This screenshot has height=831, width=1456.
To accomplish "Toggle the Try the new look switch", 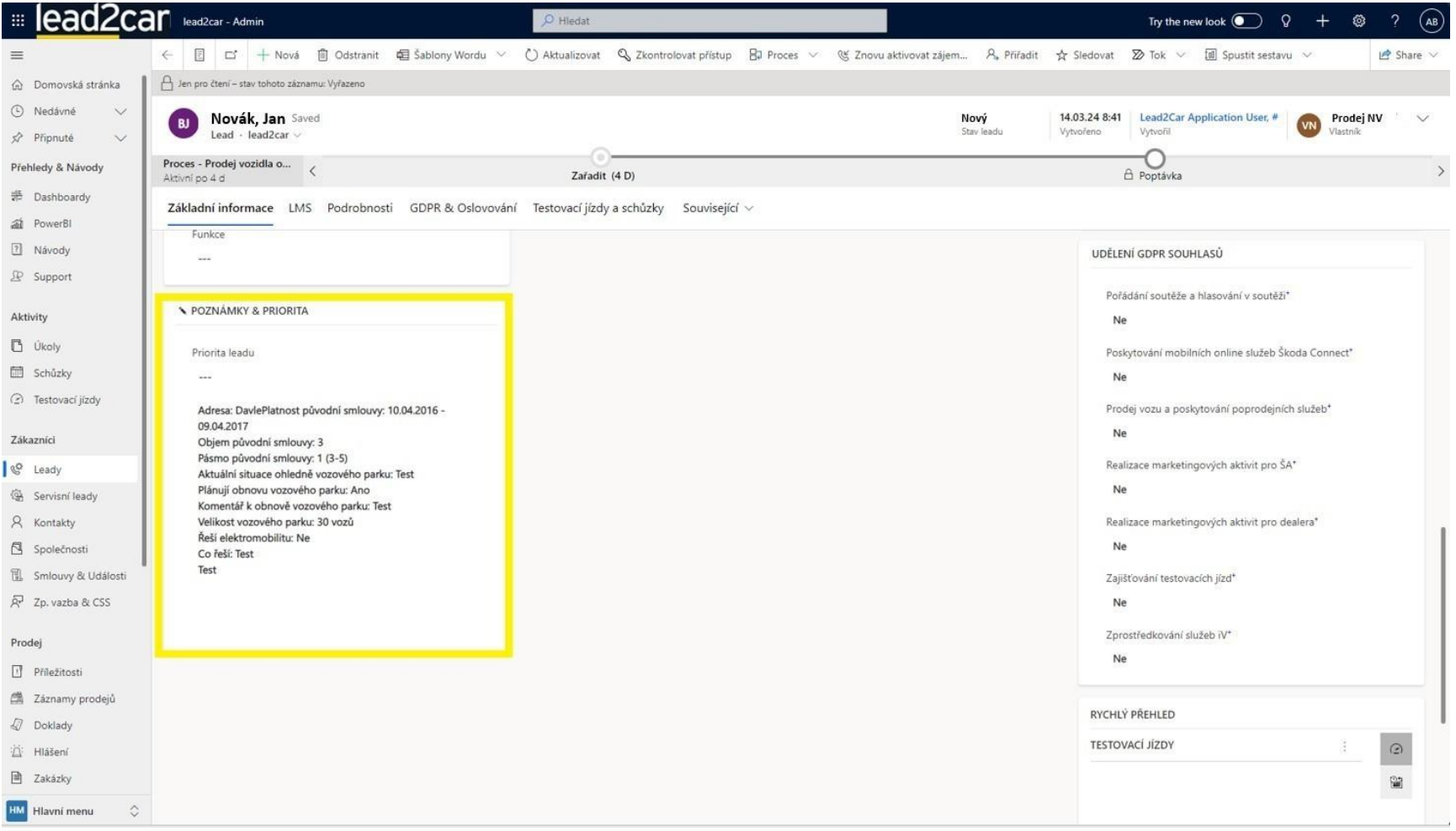I will point(1246,21).
